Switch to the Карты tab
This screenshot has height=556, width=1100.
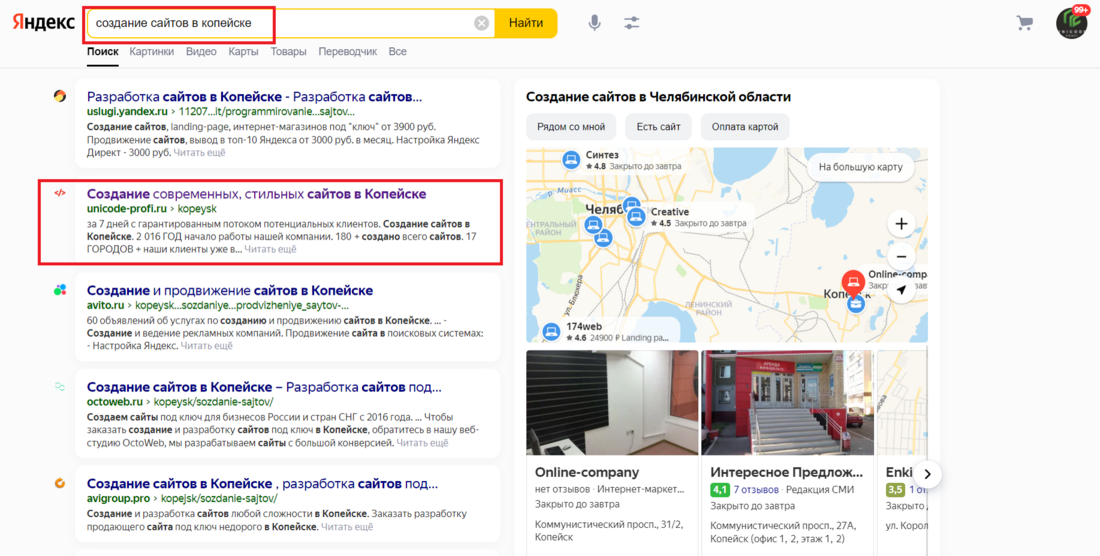pos(243,52)
